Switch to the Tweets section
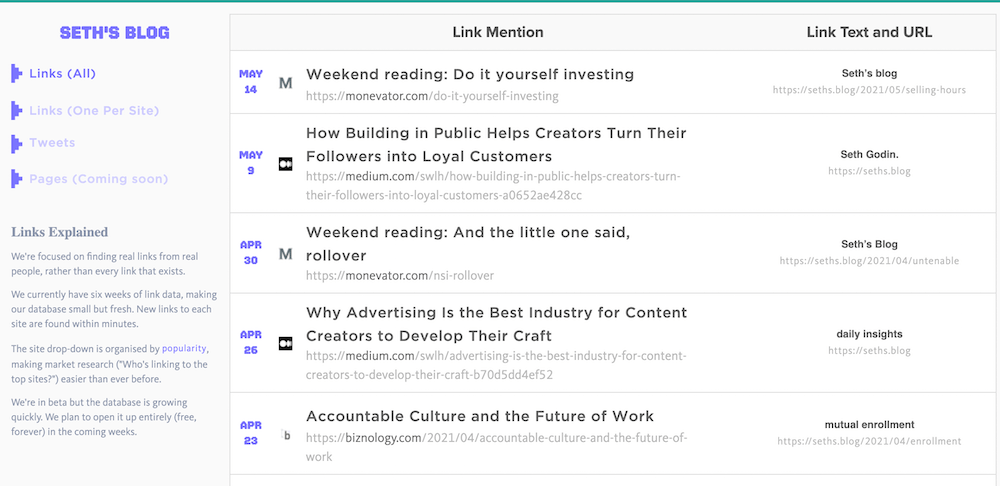 [x=52, y=143]
